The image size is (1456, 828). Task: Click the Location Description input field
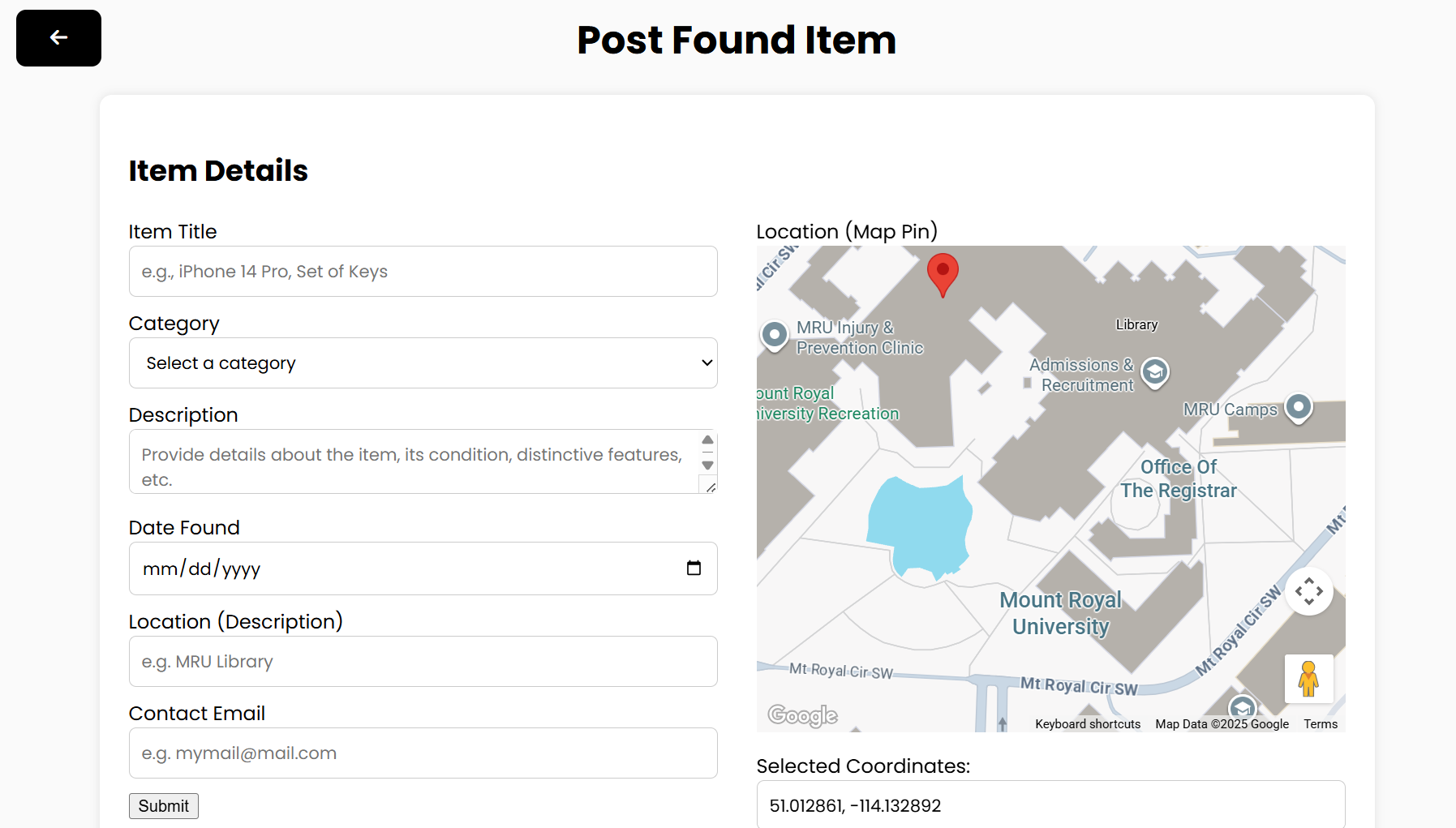(x=423, y=662)
